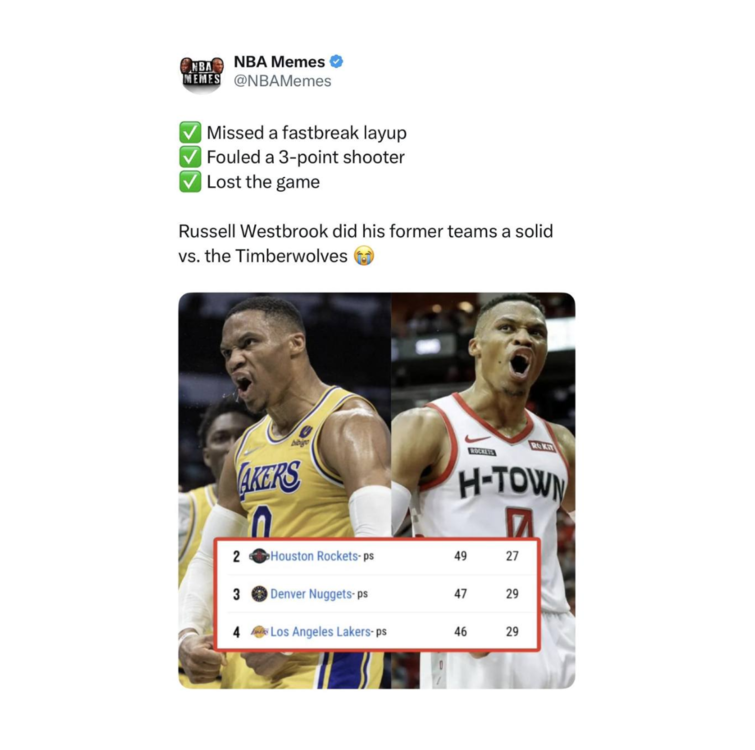Click the Houston Rockets team logo
Screen dimensions: 755x750
[x=259, y=556]
